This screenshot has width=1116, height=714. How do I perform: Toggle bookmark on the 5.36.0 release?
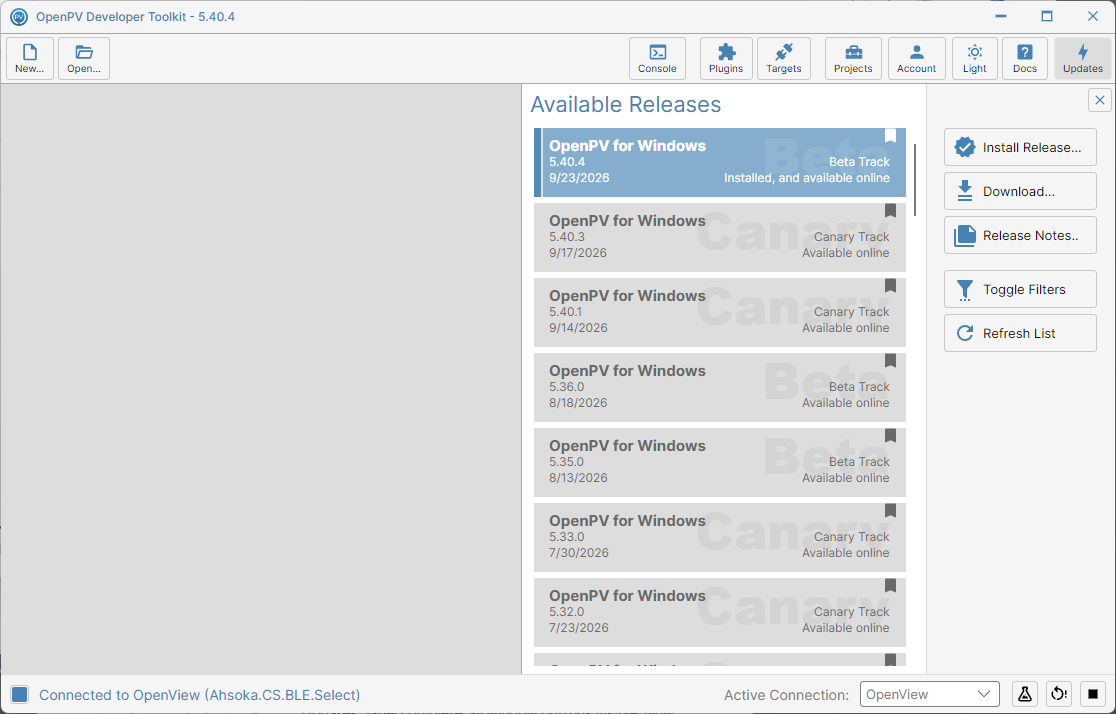coord(890,361)
